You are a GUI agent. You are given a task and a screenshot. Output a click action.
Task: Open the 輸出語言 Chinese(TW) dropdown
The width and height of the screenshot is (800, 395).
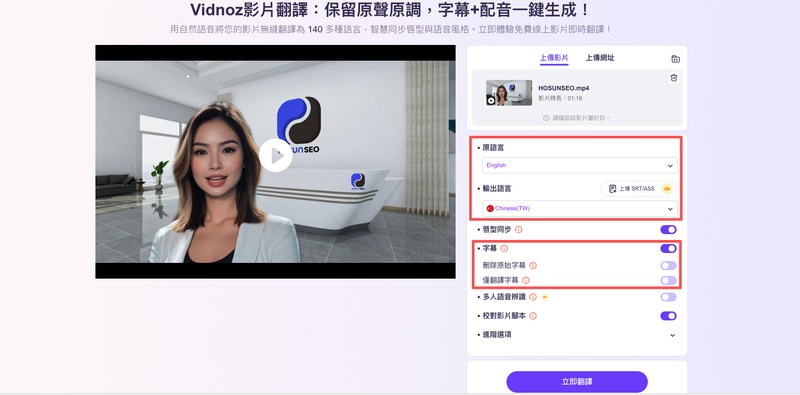[580, 208]
